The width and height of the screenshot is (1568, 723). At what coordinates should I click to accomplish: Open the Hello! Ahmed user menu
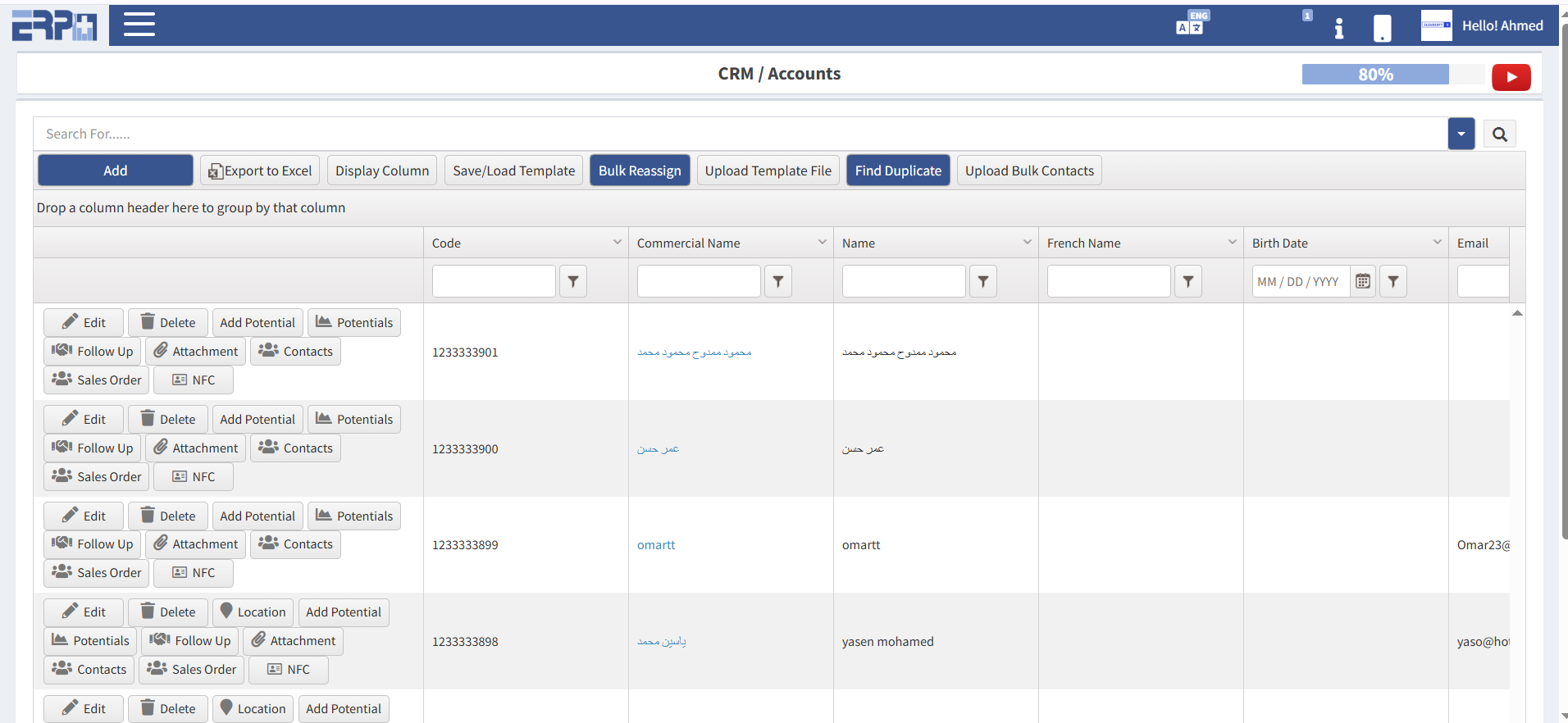[1502, 25]
